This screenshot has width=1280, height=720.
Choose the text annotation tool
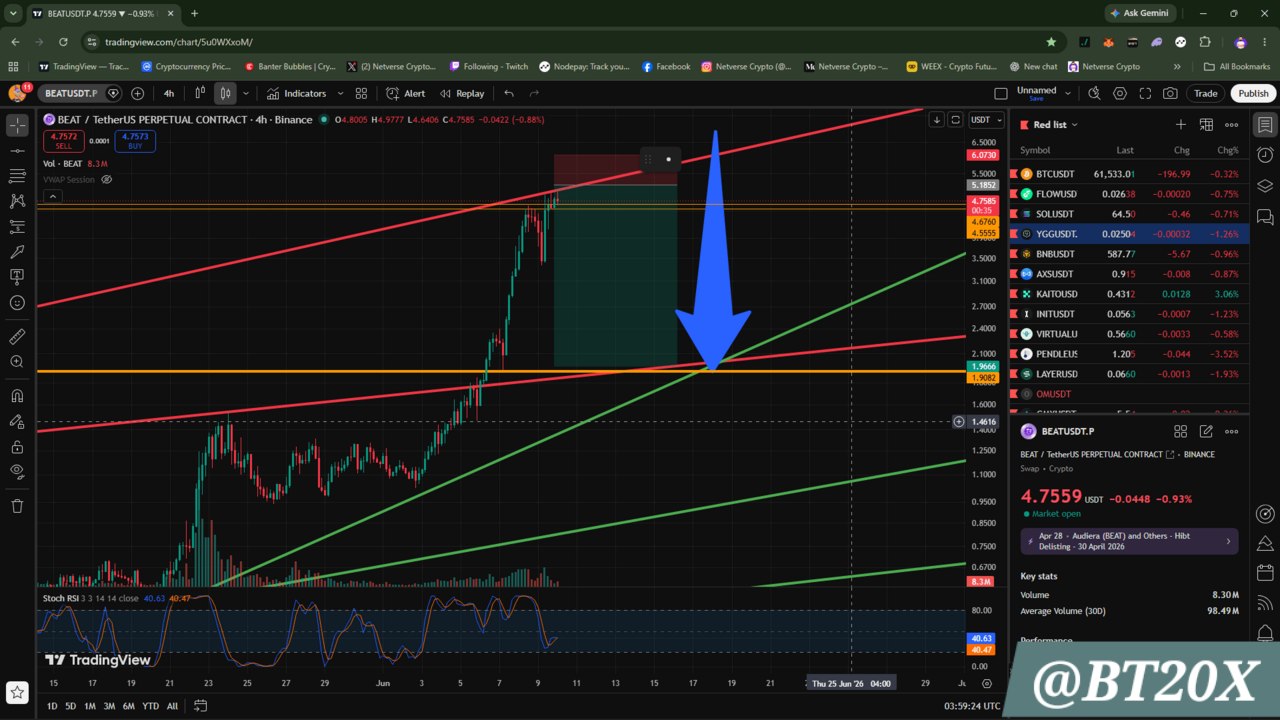[17, 276]
